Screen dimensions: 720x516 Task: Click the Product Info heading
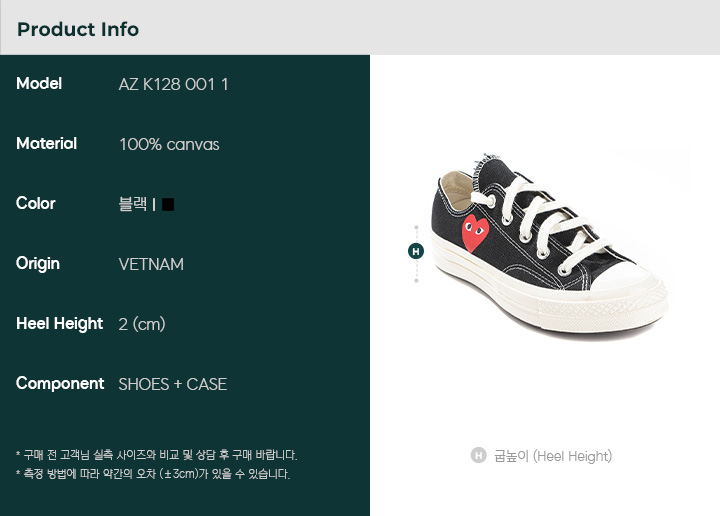click(78, 29)
